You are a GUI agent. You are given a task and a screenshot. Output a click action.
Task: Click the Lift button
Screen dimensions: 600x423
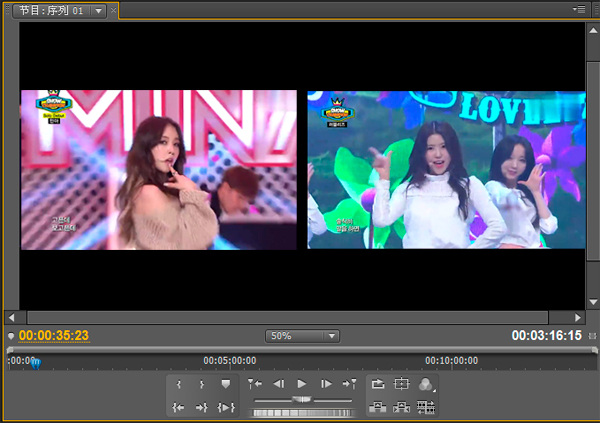tap(377, 407)
